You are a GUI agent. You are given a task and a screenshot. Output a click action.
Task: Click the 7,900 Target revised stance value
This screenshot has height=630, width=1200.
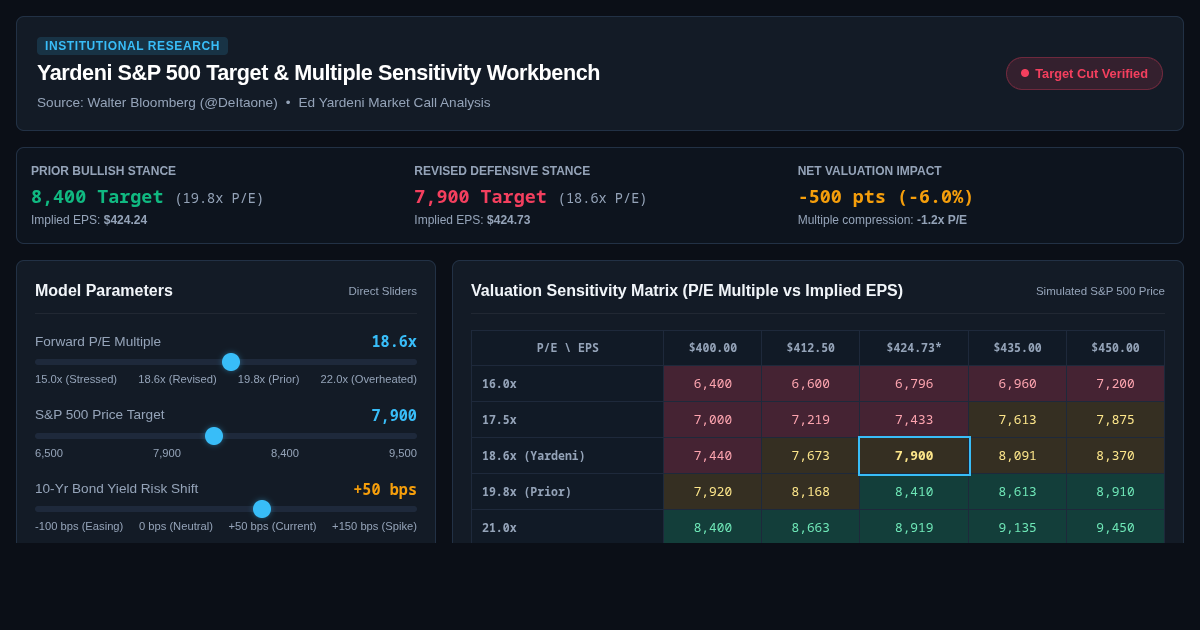(x=481, y=197)
